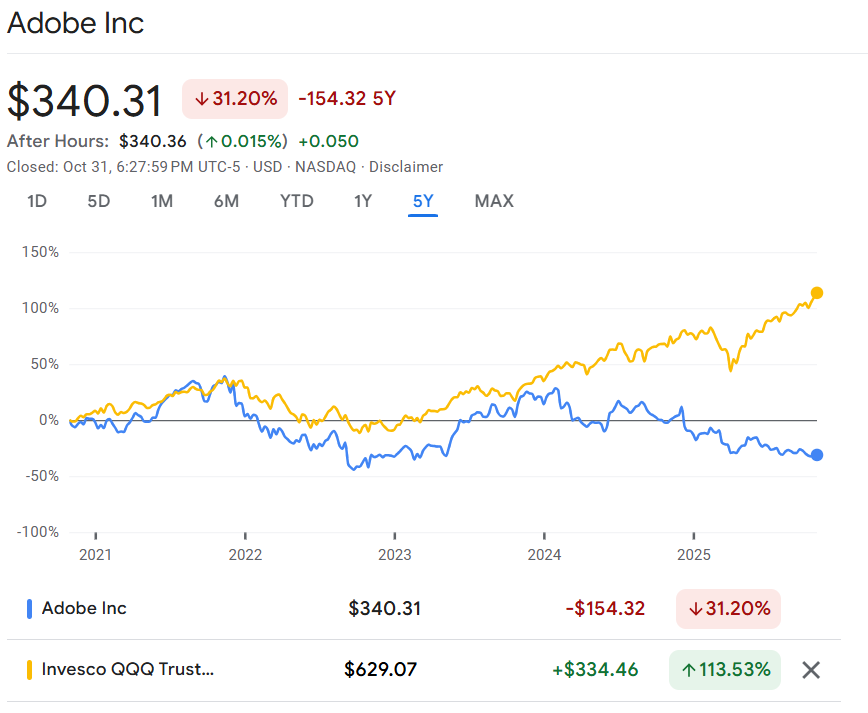The width and height of the screenshot is (868, 713).
Task: Select the Adobe Inc comparison row name
Action: (x=84, y=608)
